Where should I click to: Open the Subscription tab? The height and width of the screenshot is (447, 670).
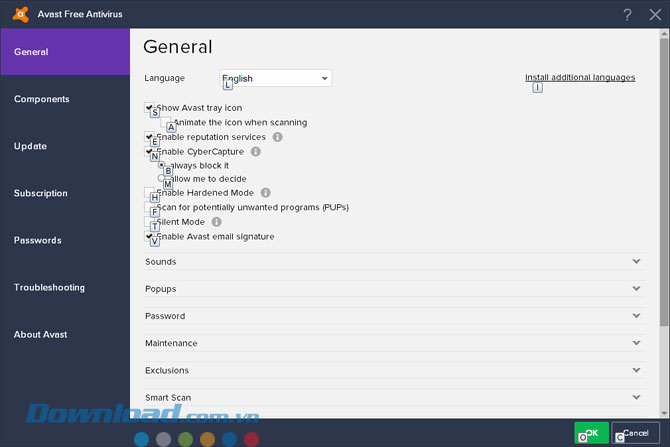(65, 193)
